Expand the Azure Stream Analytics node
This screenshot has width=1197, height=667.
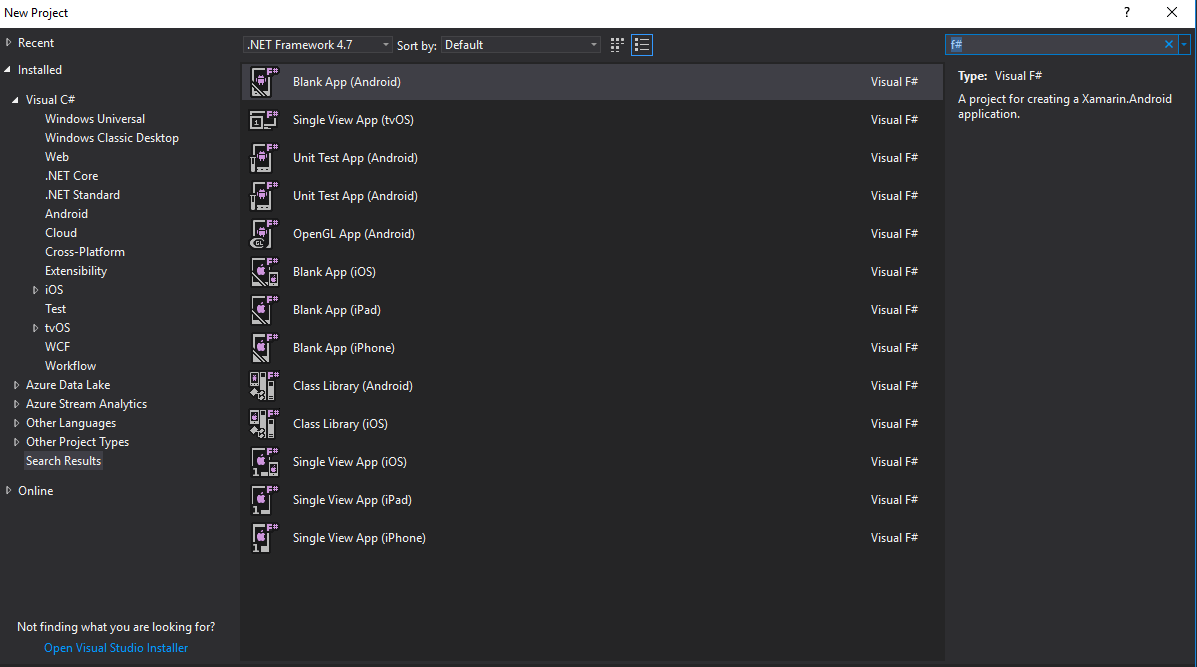(16, 404)
